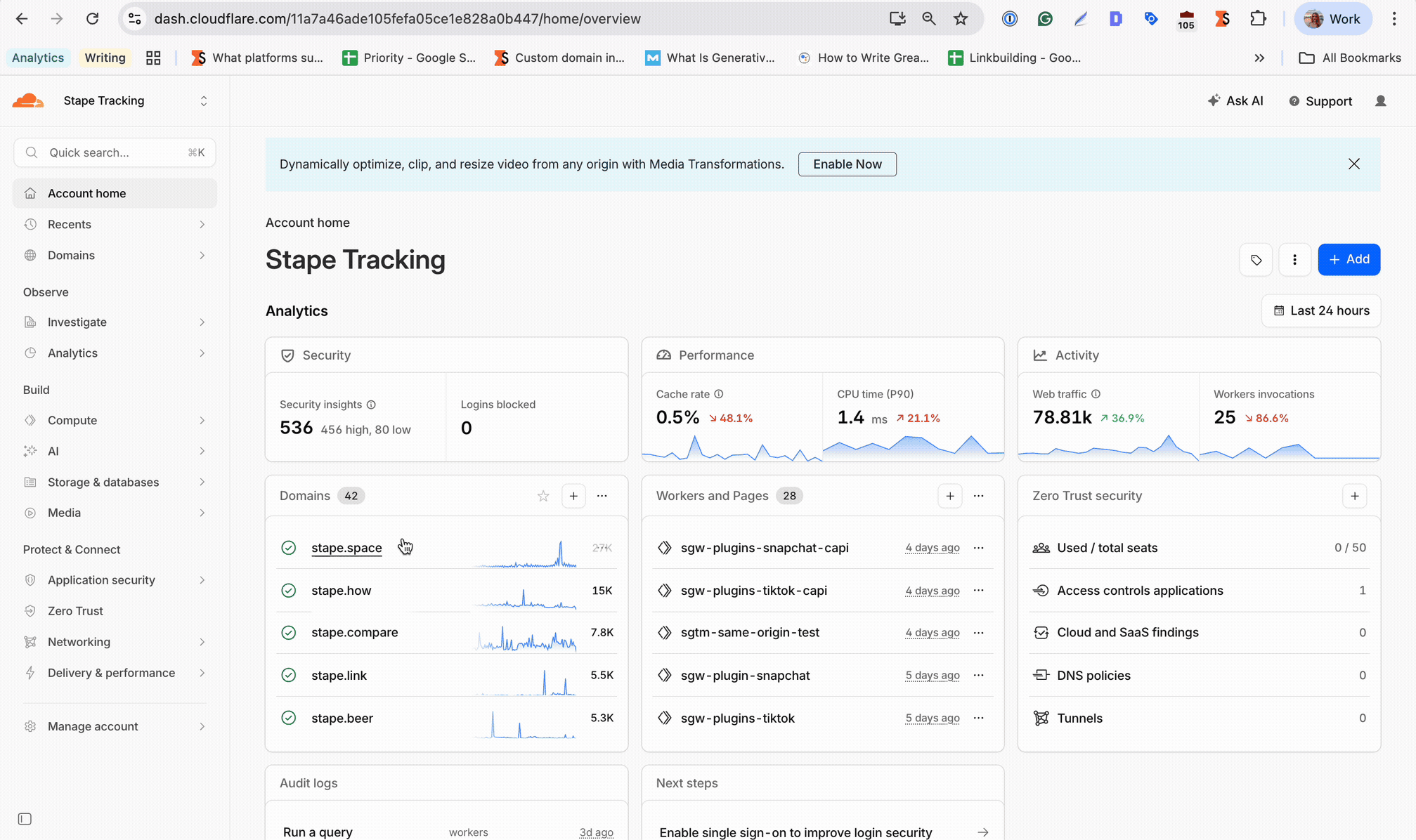The image size is (1416, 840).
Task: Open the stape.compare domain
Action: [x=355, y=633]
